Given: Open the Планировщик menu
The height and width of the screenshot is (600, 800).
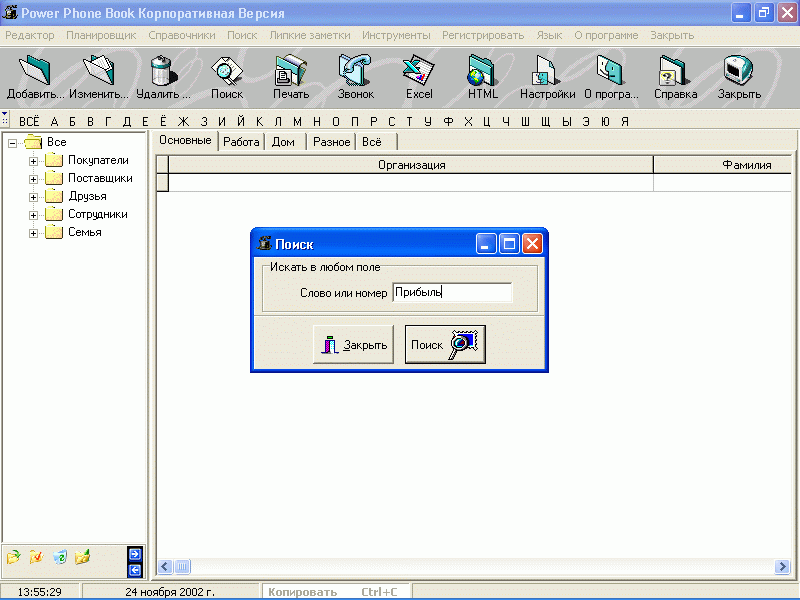Looking at the screenshot, I should [x=101, y=35].
